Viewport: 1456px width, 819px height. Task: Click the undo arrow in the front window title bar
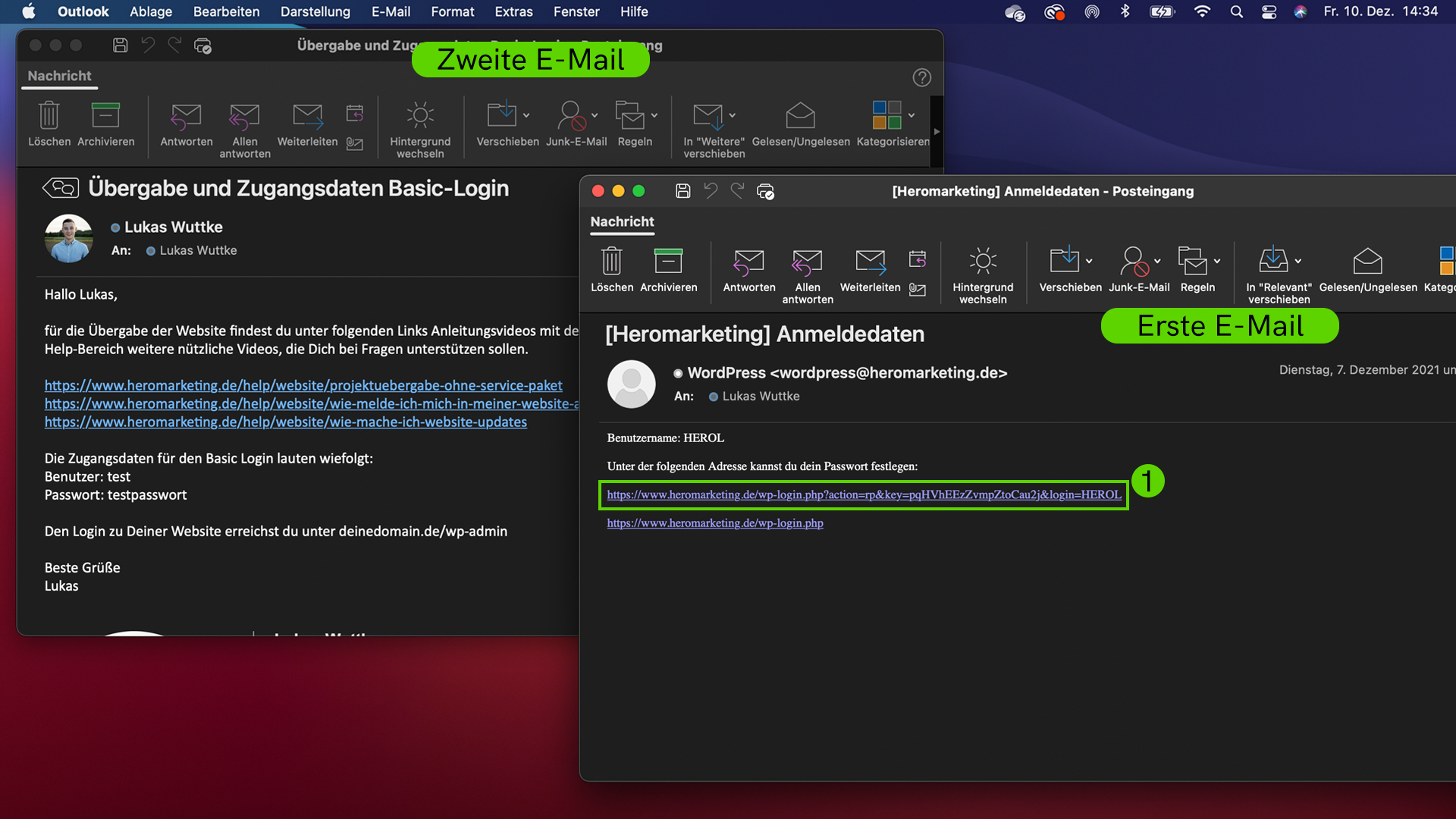711,191
